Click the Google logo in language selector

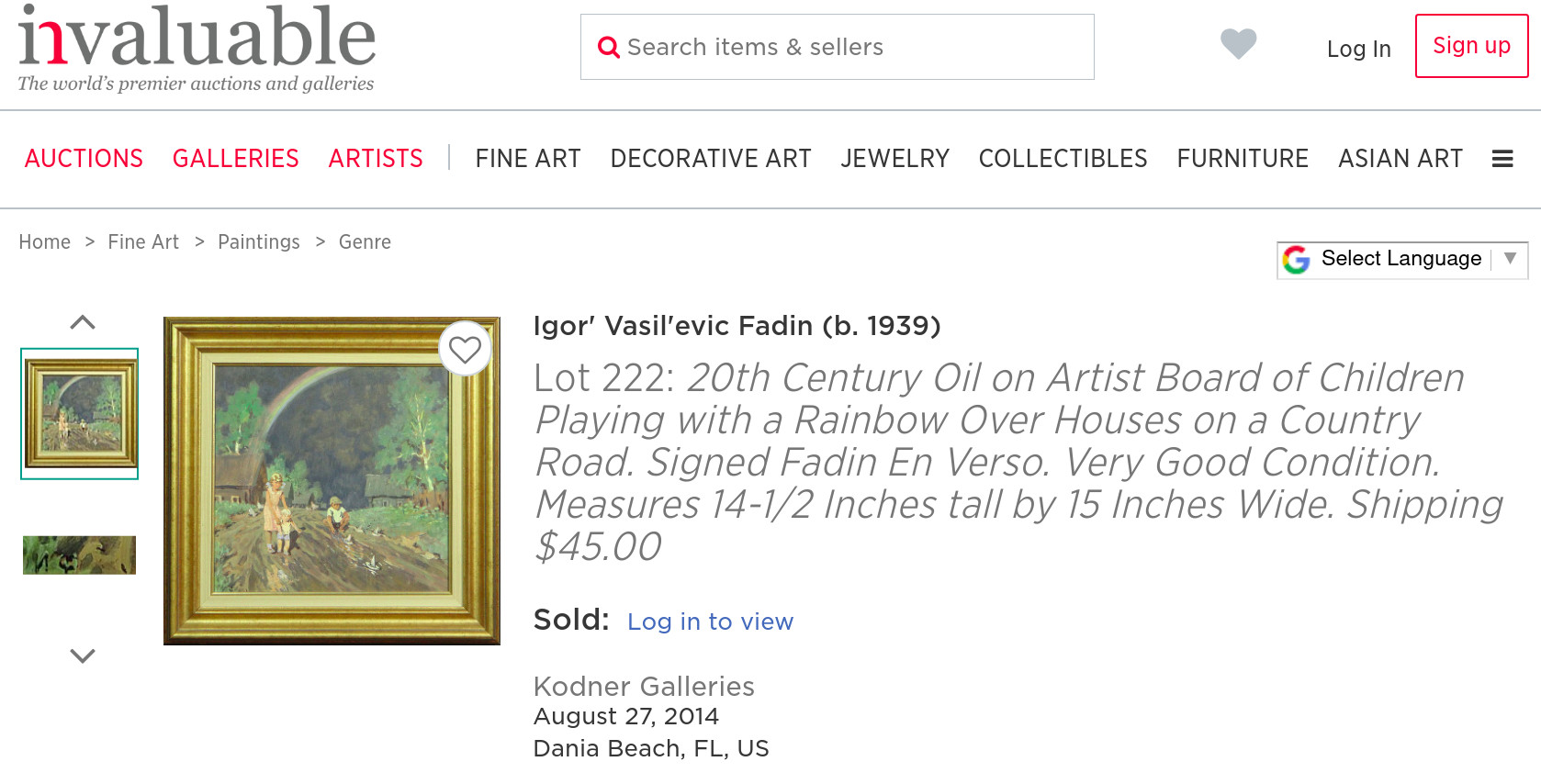tap(1296, 260)
